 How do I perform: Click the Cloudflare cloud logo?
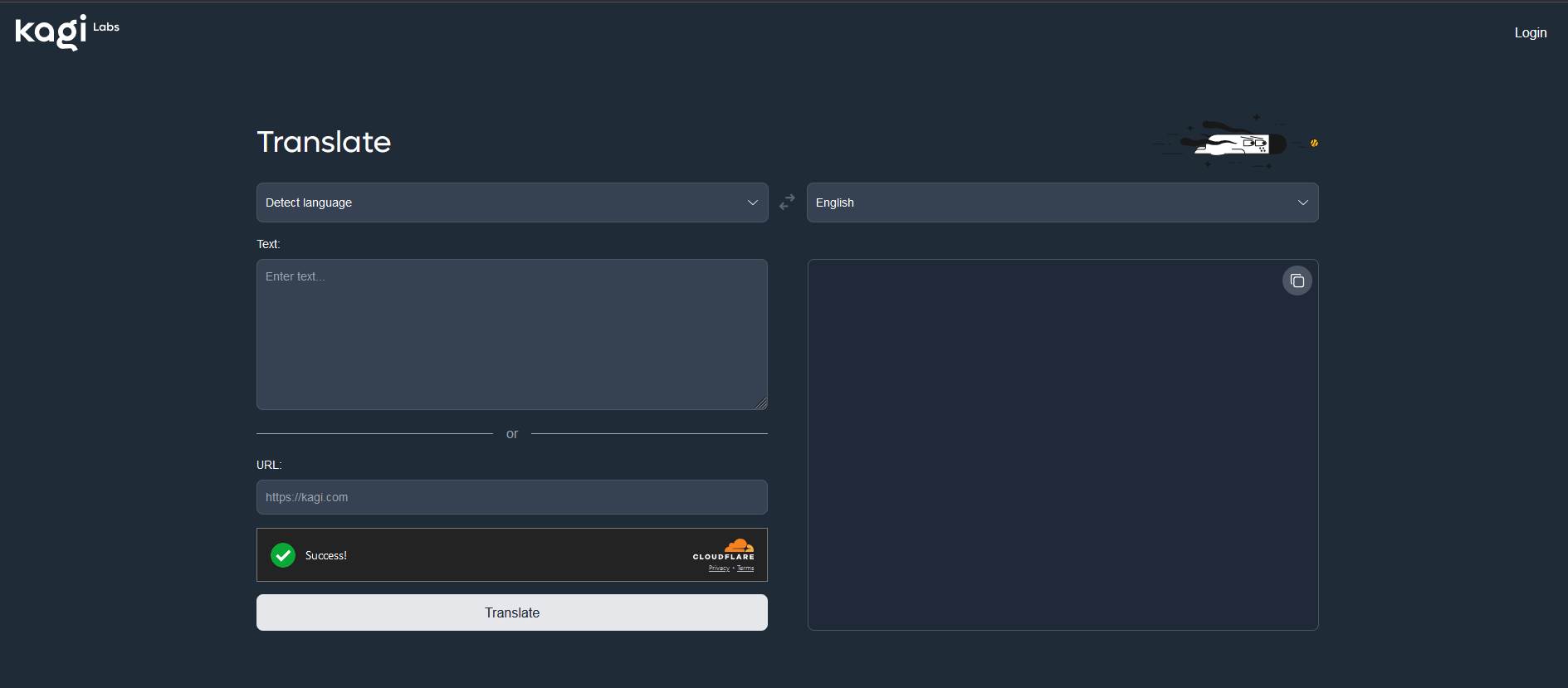point(738,545)
